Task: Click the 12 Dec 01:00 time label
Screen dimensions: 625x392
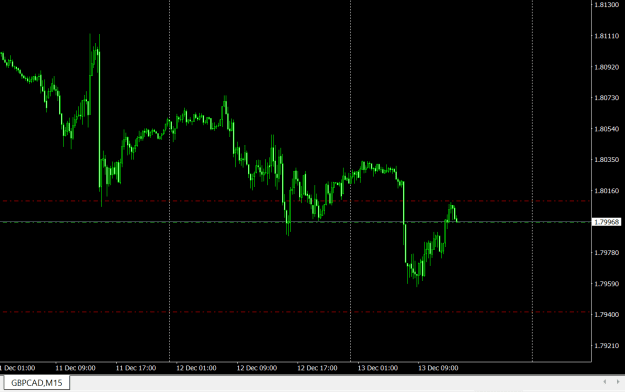Action: 196,368
